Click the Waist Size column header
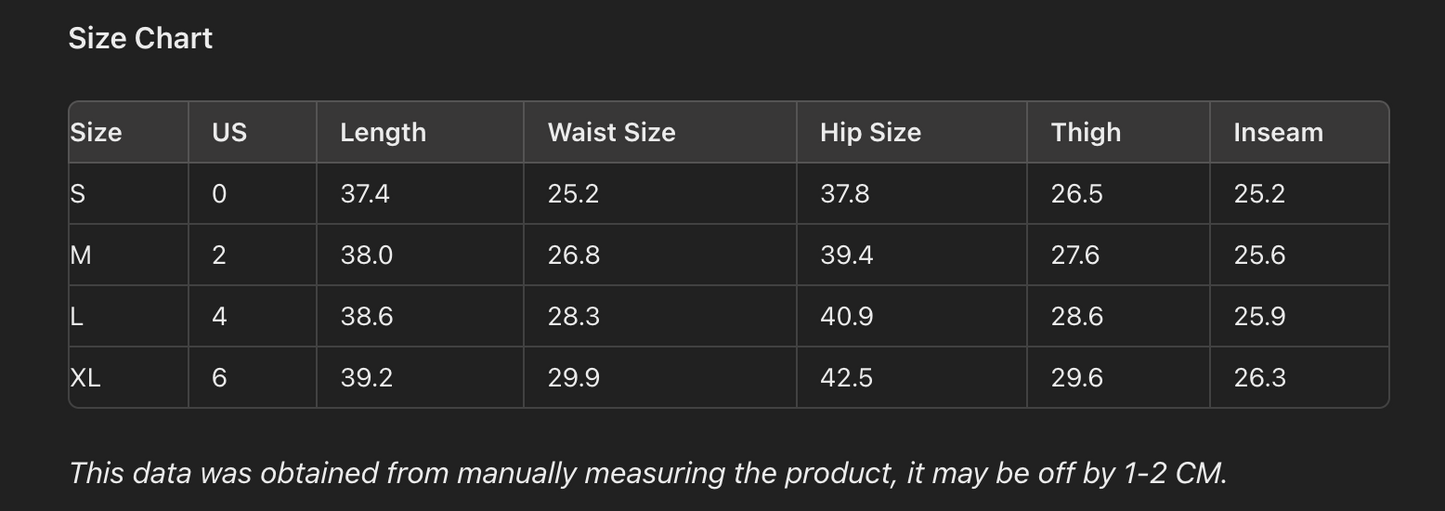 611,133
